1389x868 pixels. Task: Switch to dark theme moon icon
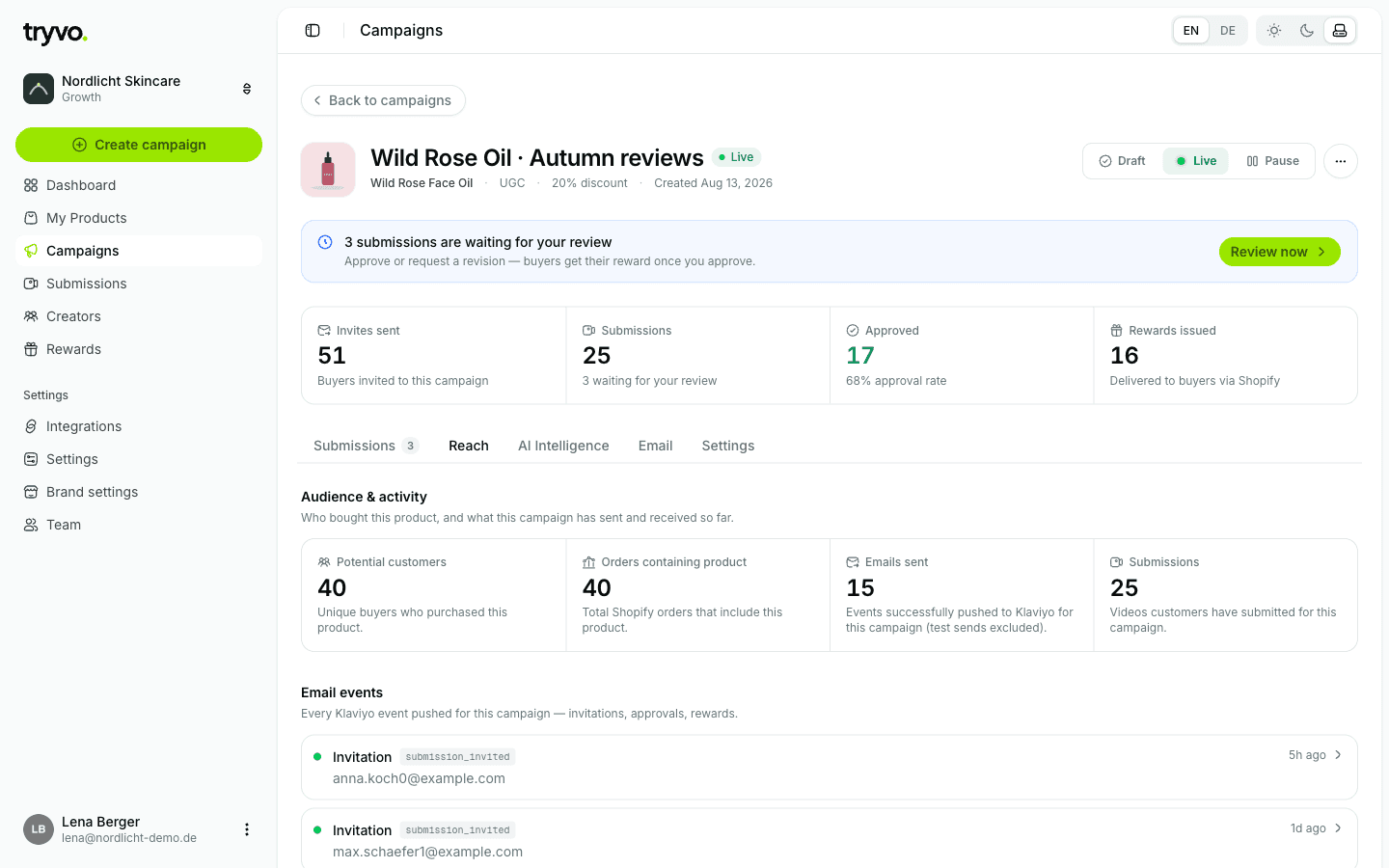(1307, 31)
